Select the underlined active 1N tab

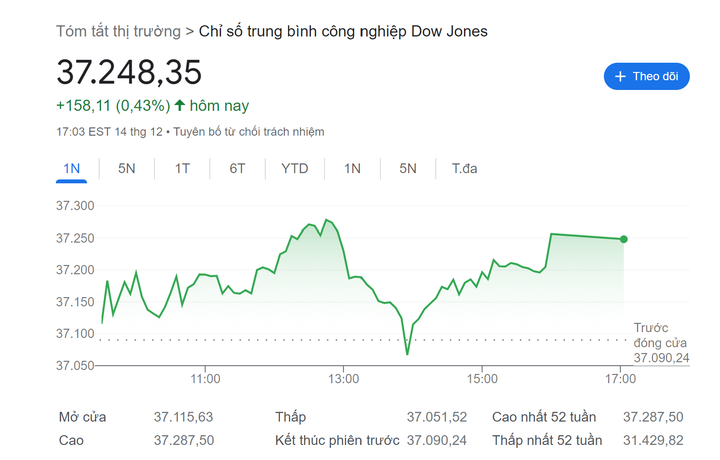coord(71,168)
